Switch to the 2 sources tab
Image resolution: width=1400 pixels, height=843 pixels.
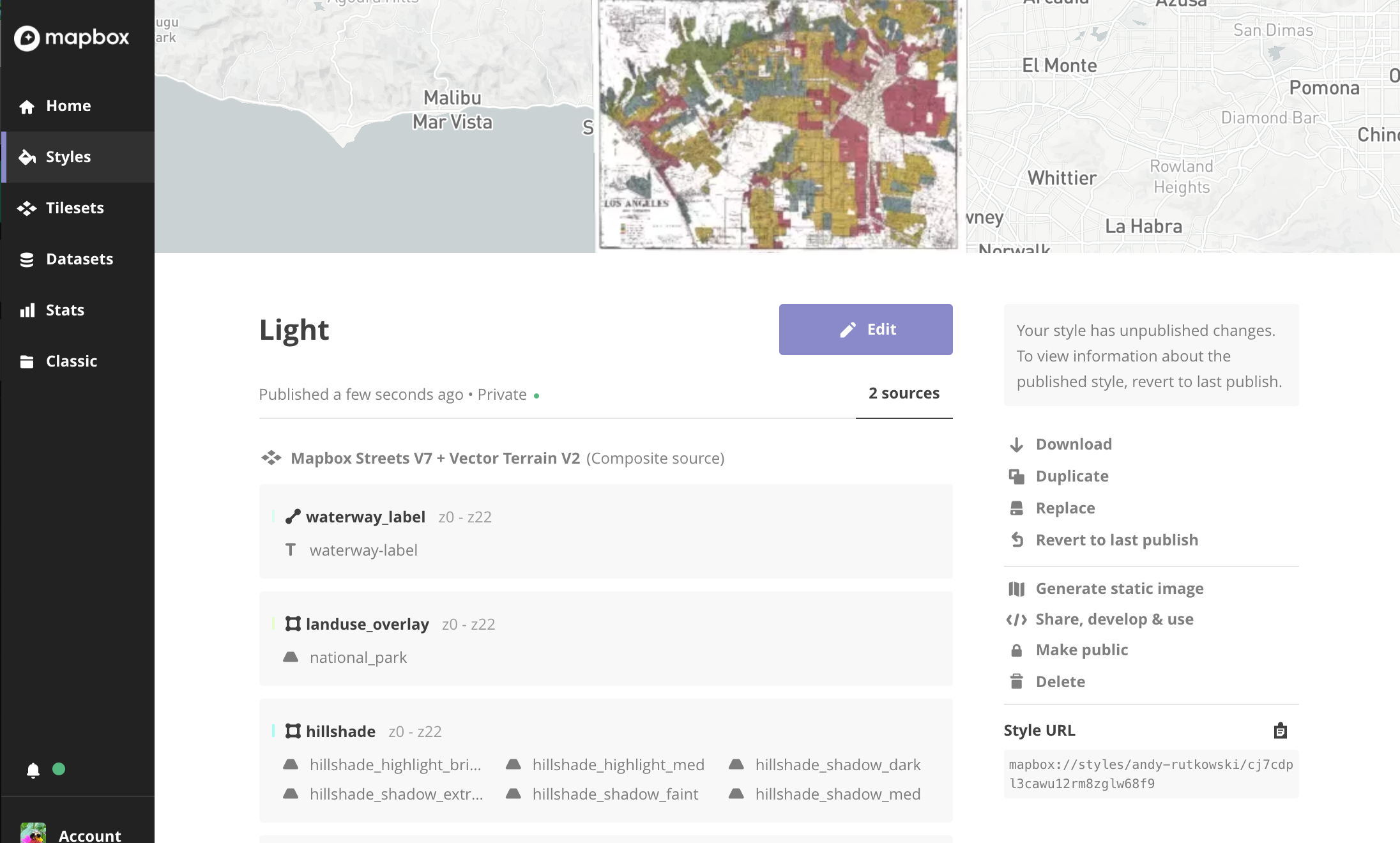coord(904,393)
